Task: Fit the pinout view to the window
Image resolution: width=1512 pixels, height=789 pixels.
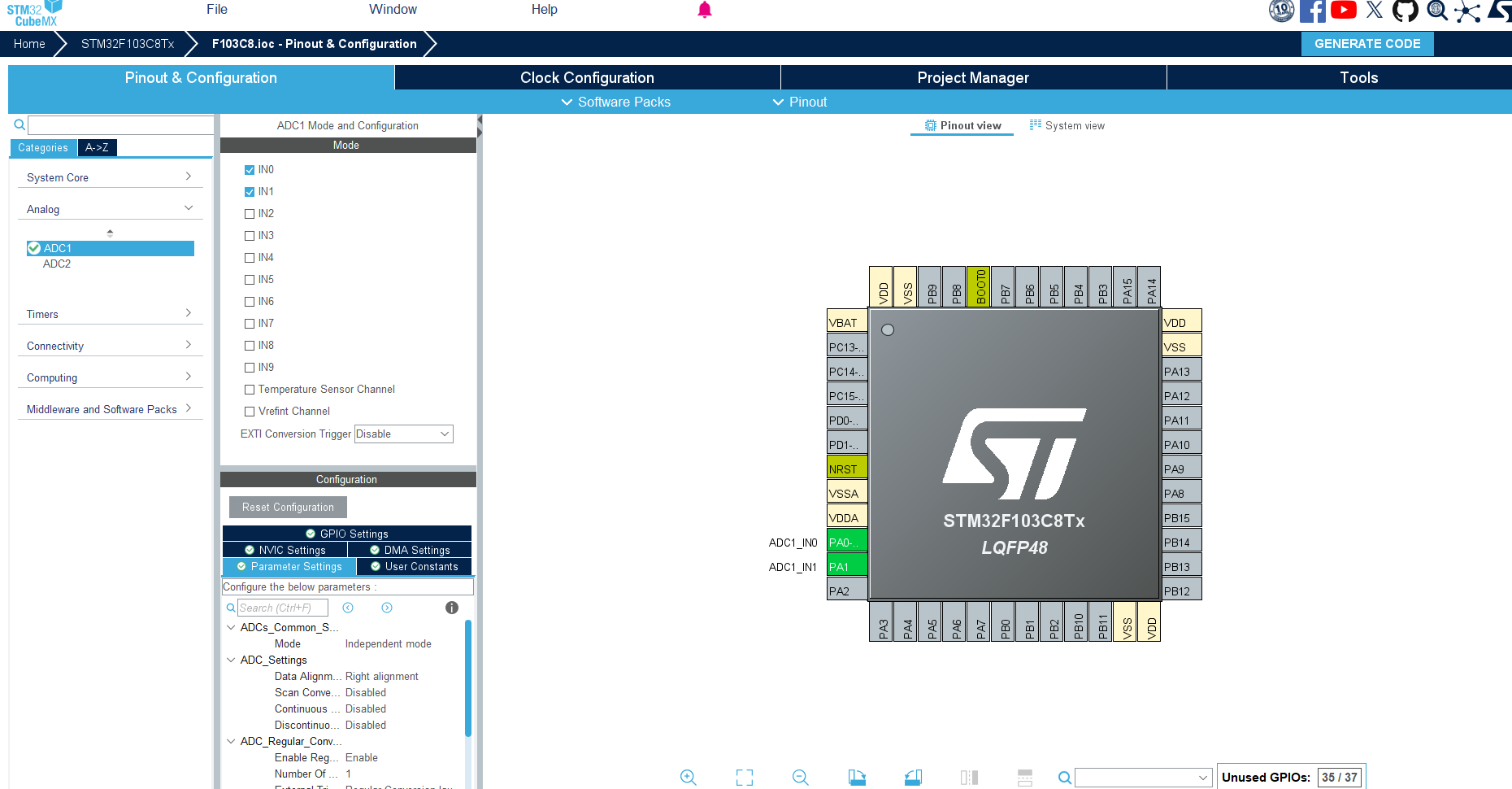Action: pyautogui.click(x=744, y=778)
